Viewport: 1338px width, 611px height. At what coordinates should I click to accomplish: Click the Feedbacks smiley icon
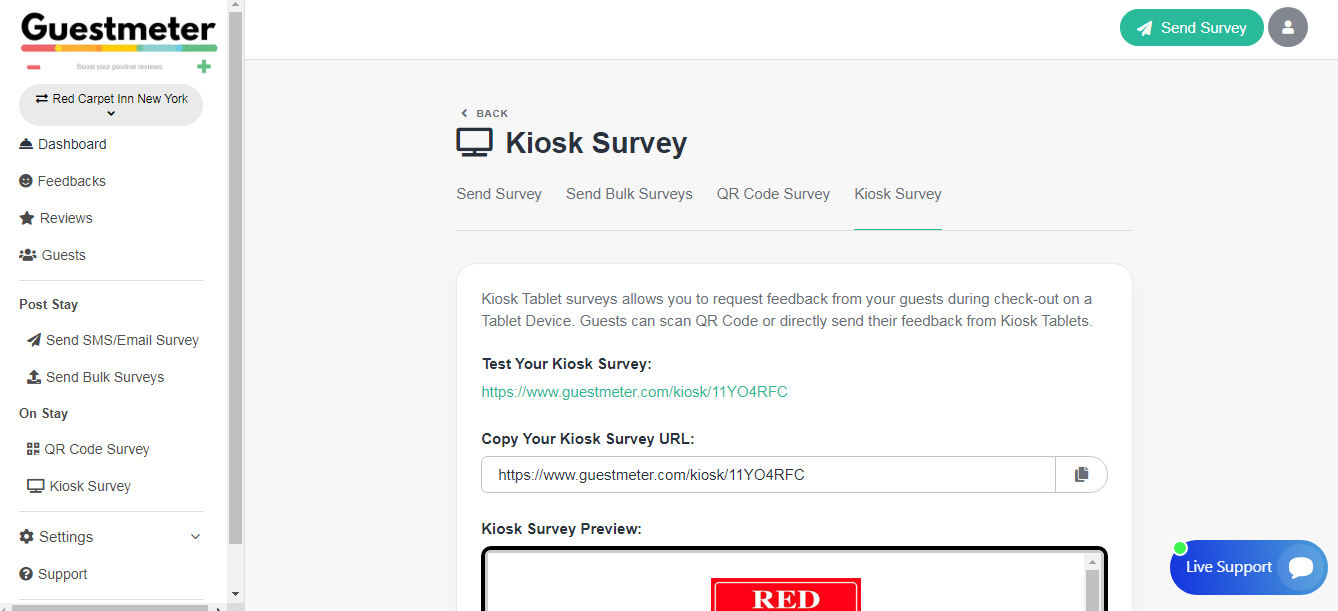point(26,181)
